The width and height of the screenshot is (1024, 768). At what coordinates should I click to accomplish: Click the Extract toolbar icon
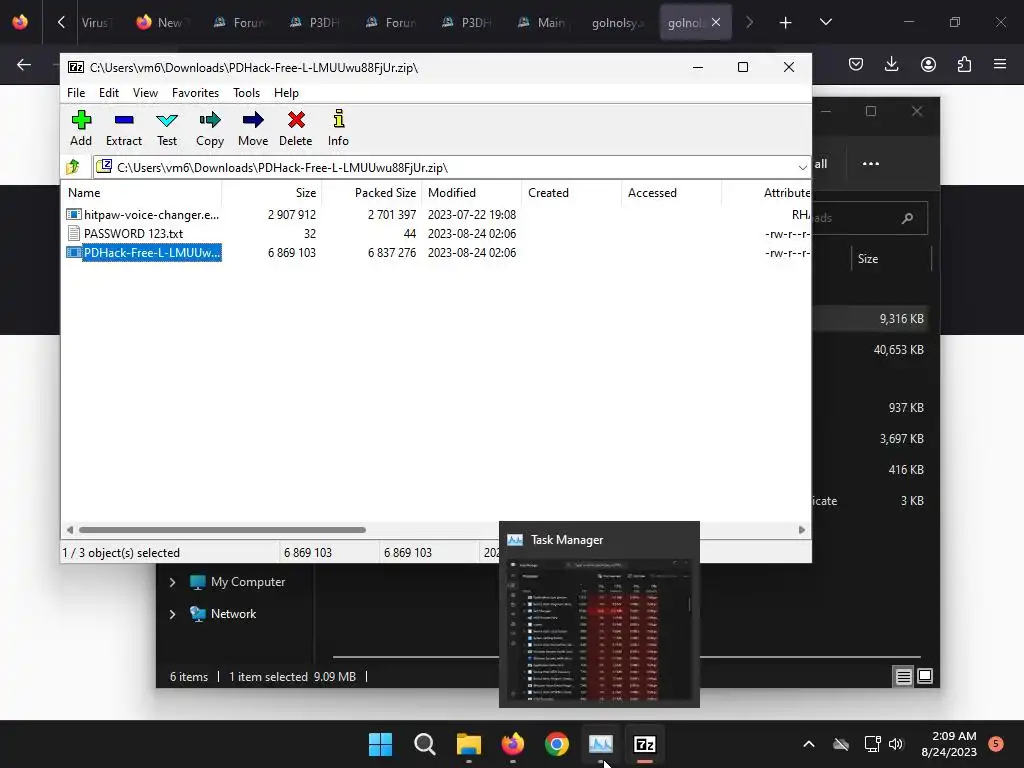coord(123,128)
